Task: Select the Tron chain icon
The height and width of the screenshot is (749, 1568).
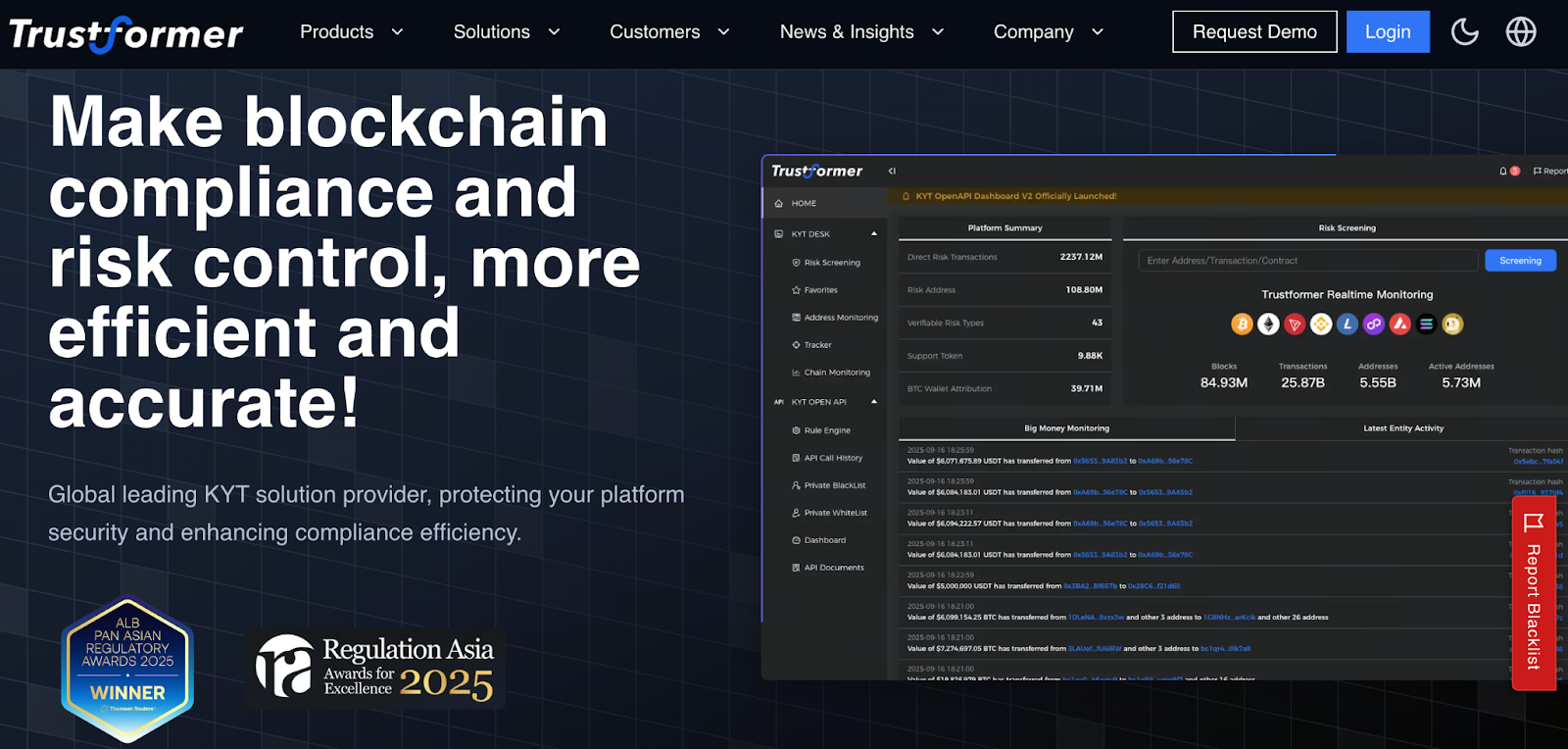Action: point(1295,324)
